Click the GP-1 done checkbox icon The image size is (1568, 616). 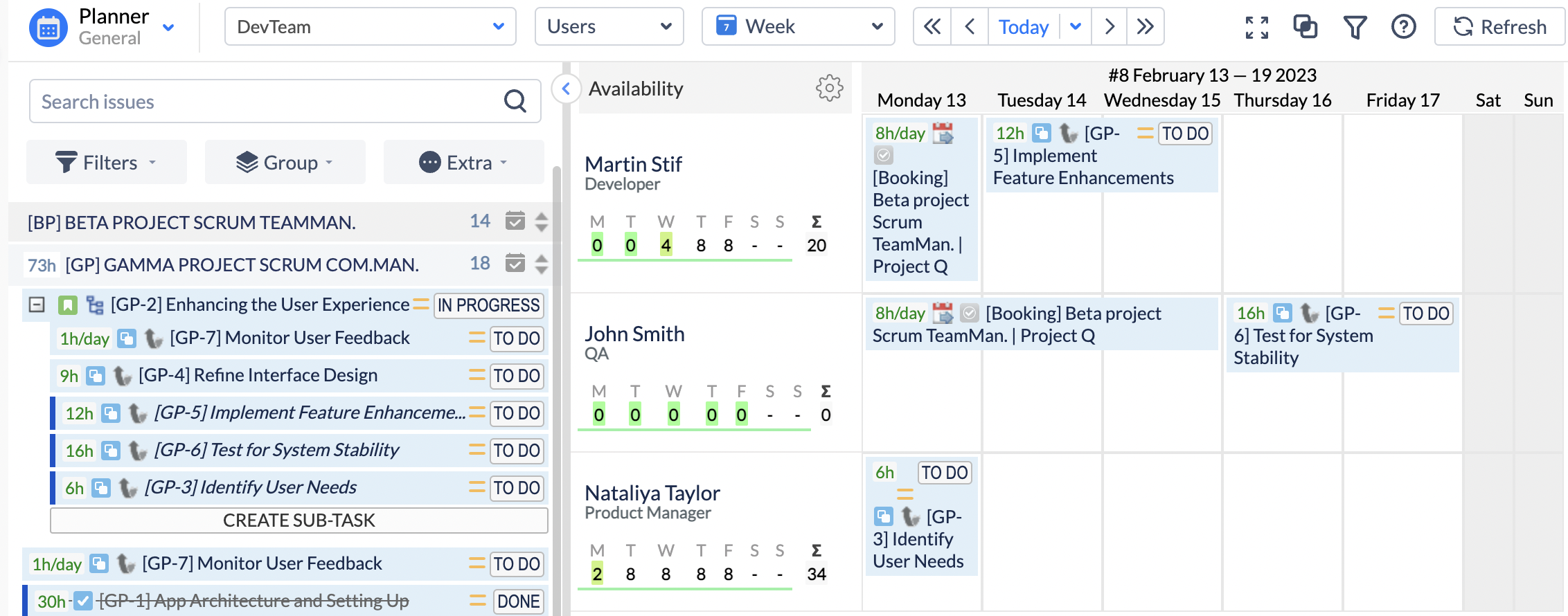(83, 600)
